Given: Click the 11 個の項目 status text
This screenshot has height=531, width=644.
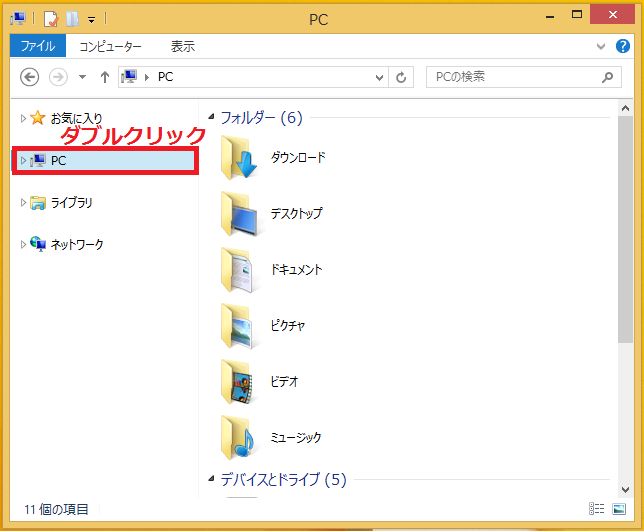Looking at the screenshot, I should (x=56, y=510).
